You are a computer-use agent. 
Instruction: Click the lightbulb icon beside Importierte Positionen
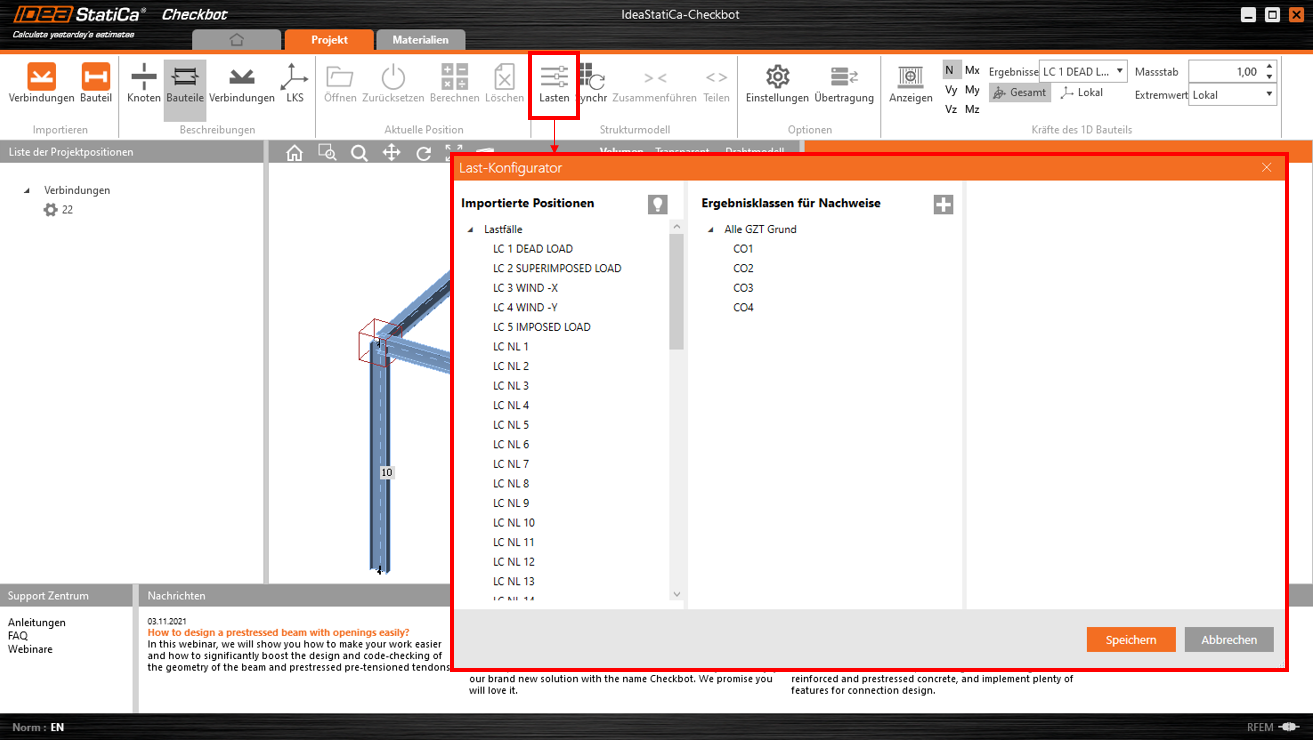coord(657,204)
